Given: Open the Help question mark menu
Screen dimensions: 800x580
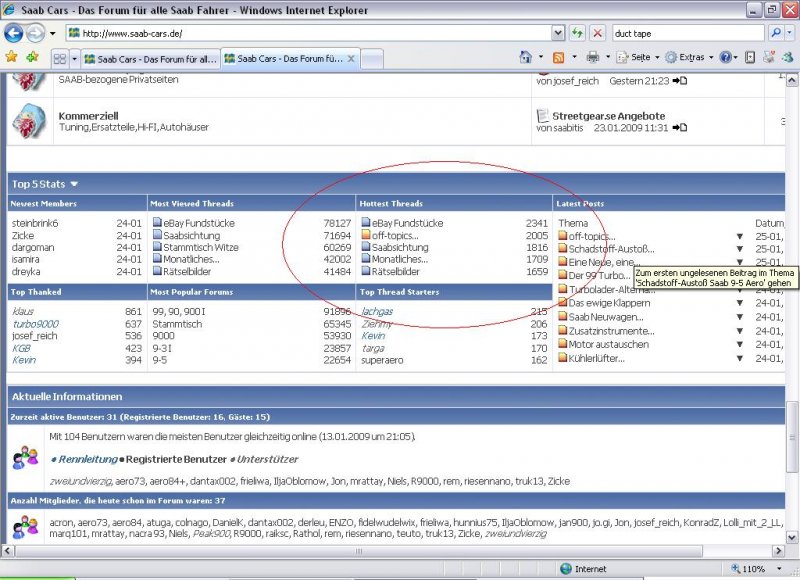Looking at the screenshot, I should click(728, 57).
